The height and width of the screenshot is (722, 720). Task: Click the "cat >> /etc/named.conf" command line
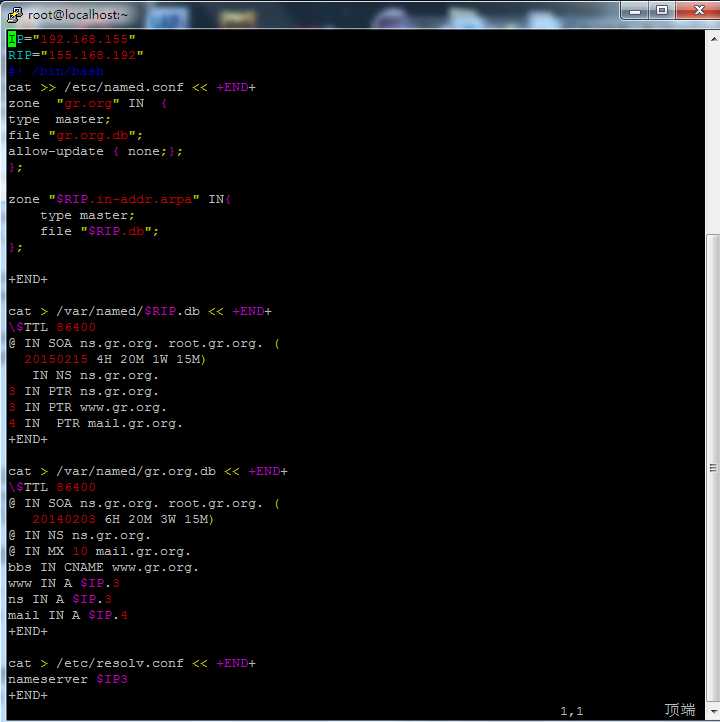pyautogui.click(x=130, y=87)
